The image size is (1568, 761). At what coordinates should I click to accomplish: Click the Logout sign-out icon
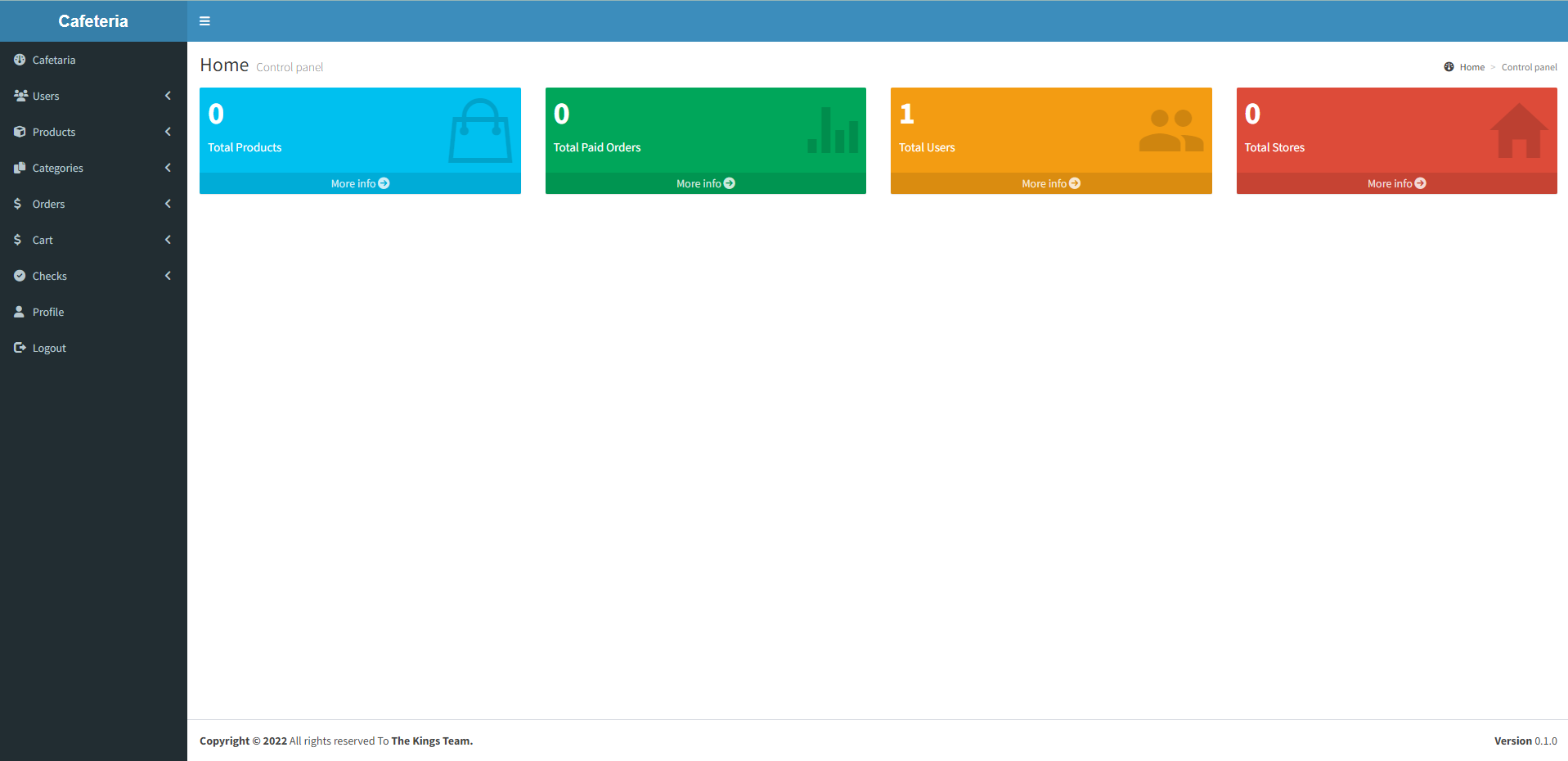[x=18, y=348]
